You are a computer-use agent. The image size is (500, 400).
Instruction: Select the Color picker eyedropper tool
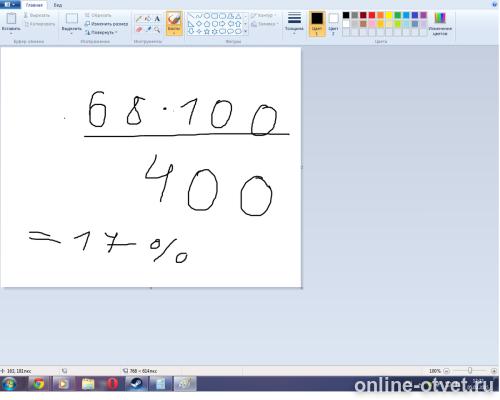148,30
